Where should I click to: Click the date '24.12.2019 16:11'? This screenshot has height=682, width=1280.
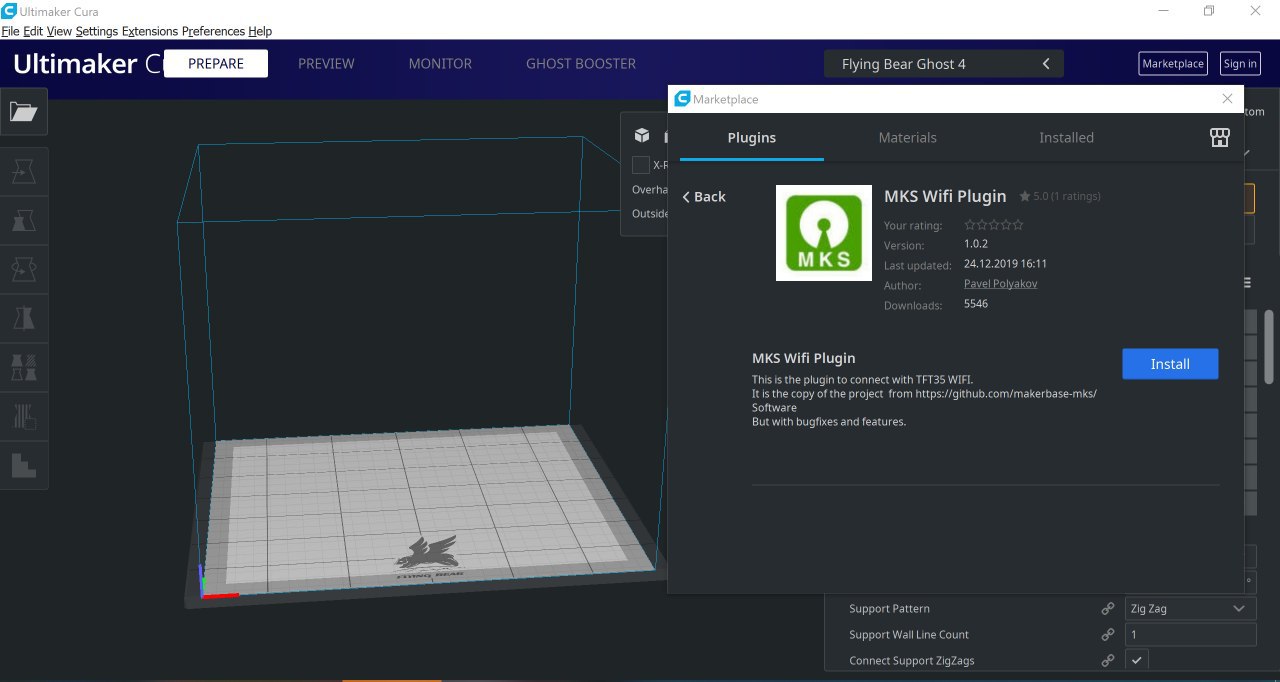[x=1005, y=264]
